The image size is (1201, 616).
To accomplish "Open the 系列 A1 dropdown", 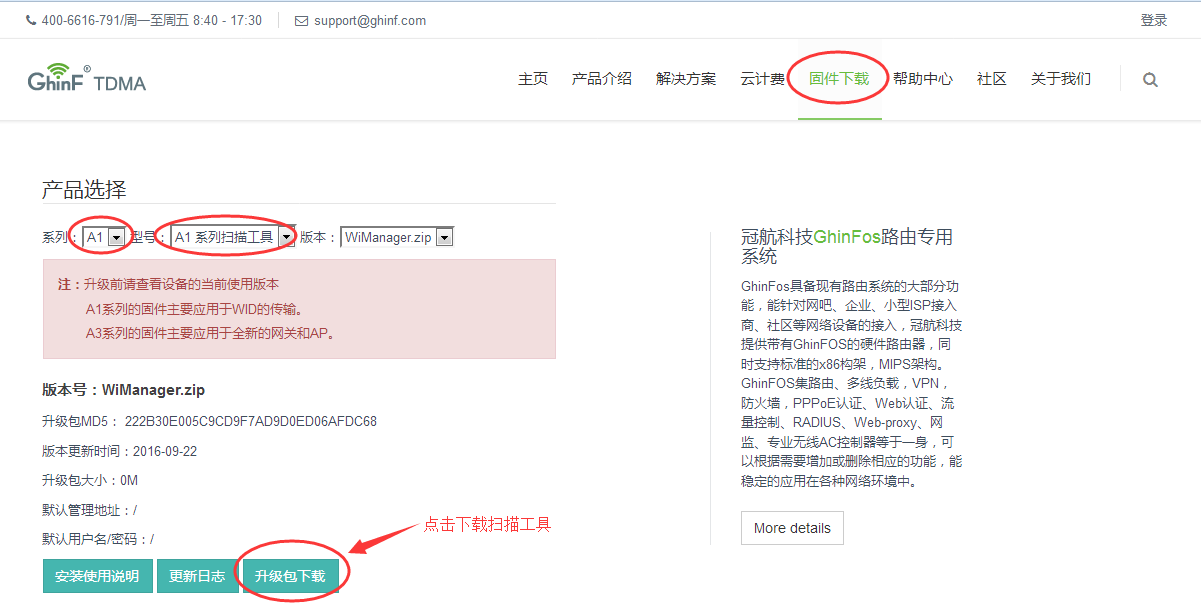I will point(105,237).
